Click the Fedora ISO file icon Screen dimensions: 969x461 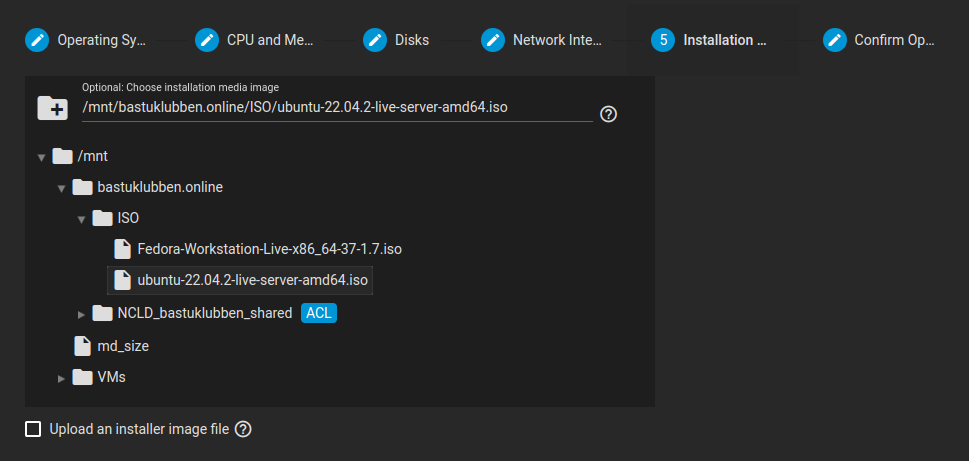coord(123,250)
